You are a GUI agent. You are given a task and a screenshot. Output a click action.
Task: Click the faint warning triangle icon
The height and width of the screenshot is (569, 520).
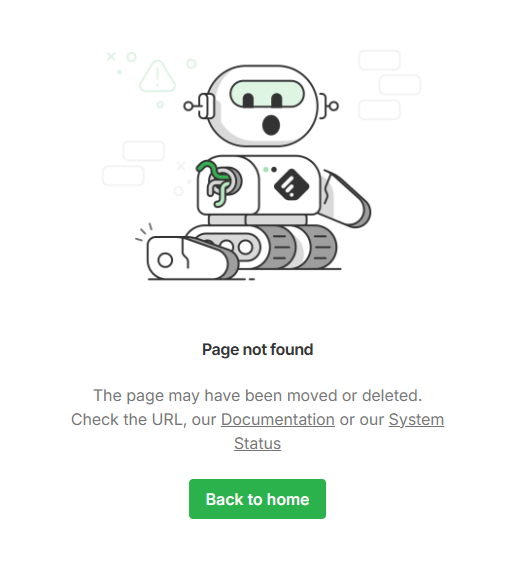click(x=157, y=76)
